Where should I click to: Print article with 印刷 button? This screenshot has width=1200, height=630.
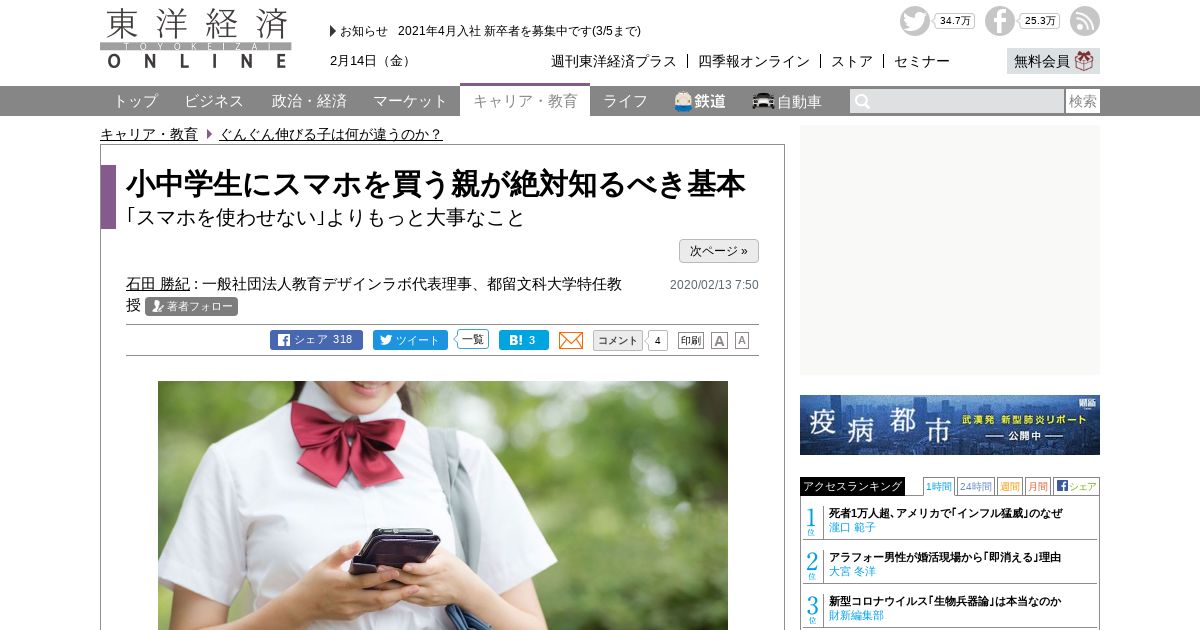tap(691, 340)
